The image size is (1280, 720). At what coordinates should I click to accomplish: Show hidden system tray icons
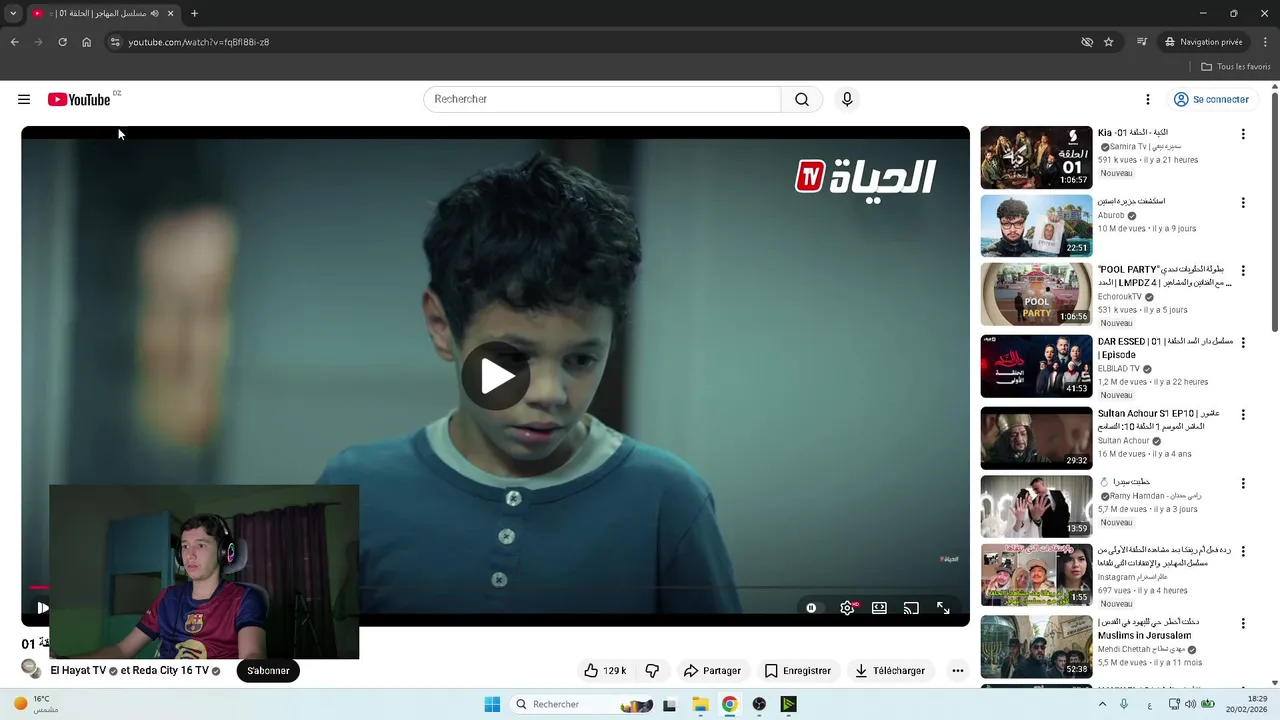tap(1102, 704)
